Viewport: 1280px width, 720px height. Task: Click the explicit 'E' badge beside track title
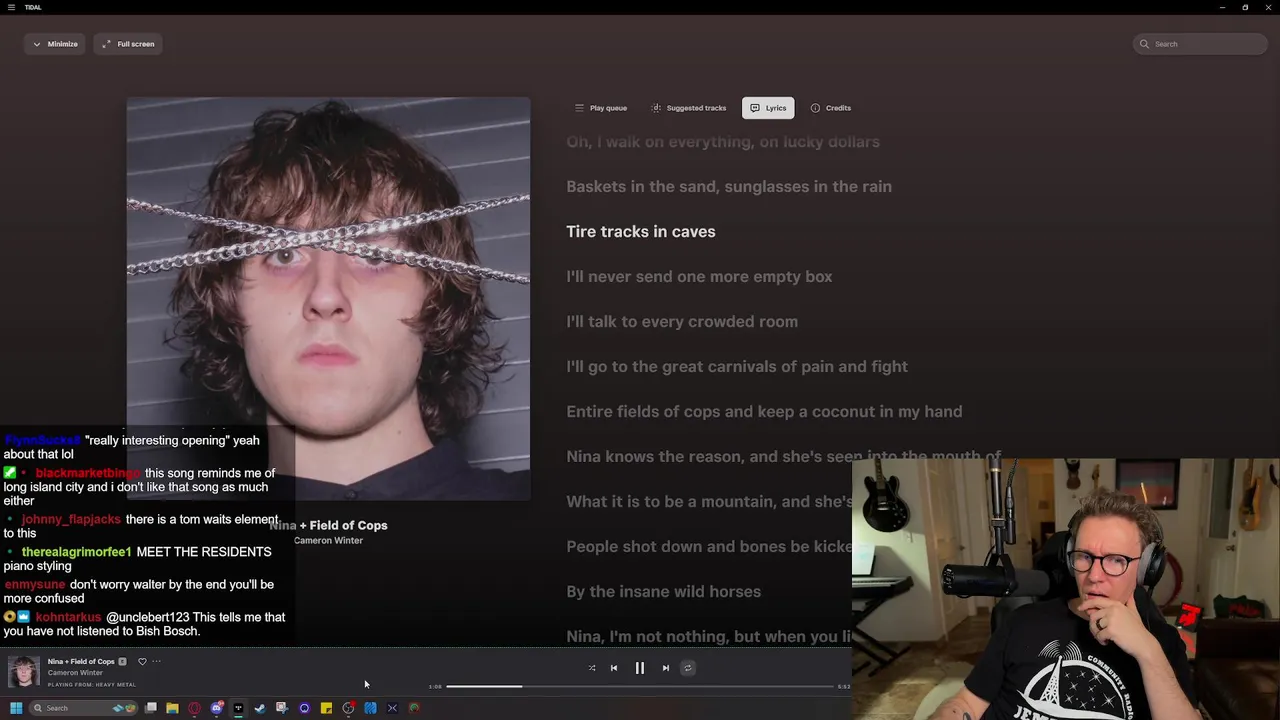(122, 661)
